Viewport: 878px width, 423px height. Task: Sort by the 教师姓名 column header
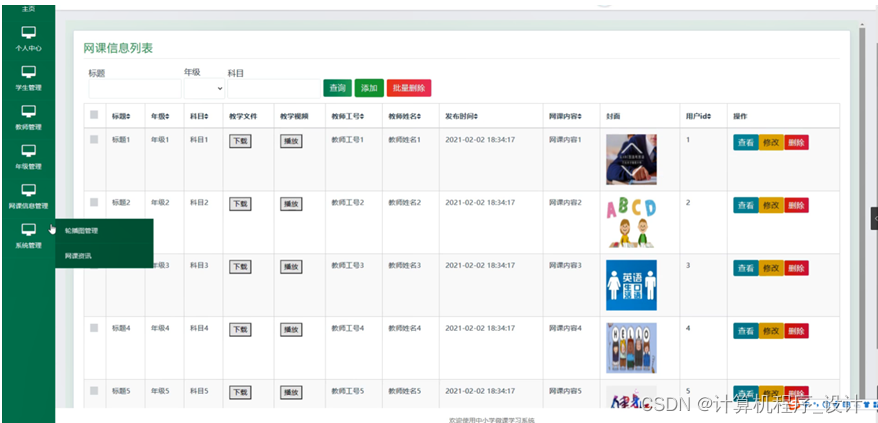(404, 117)
